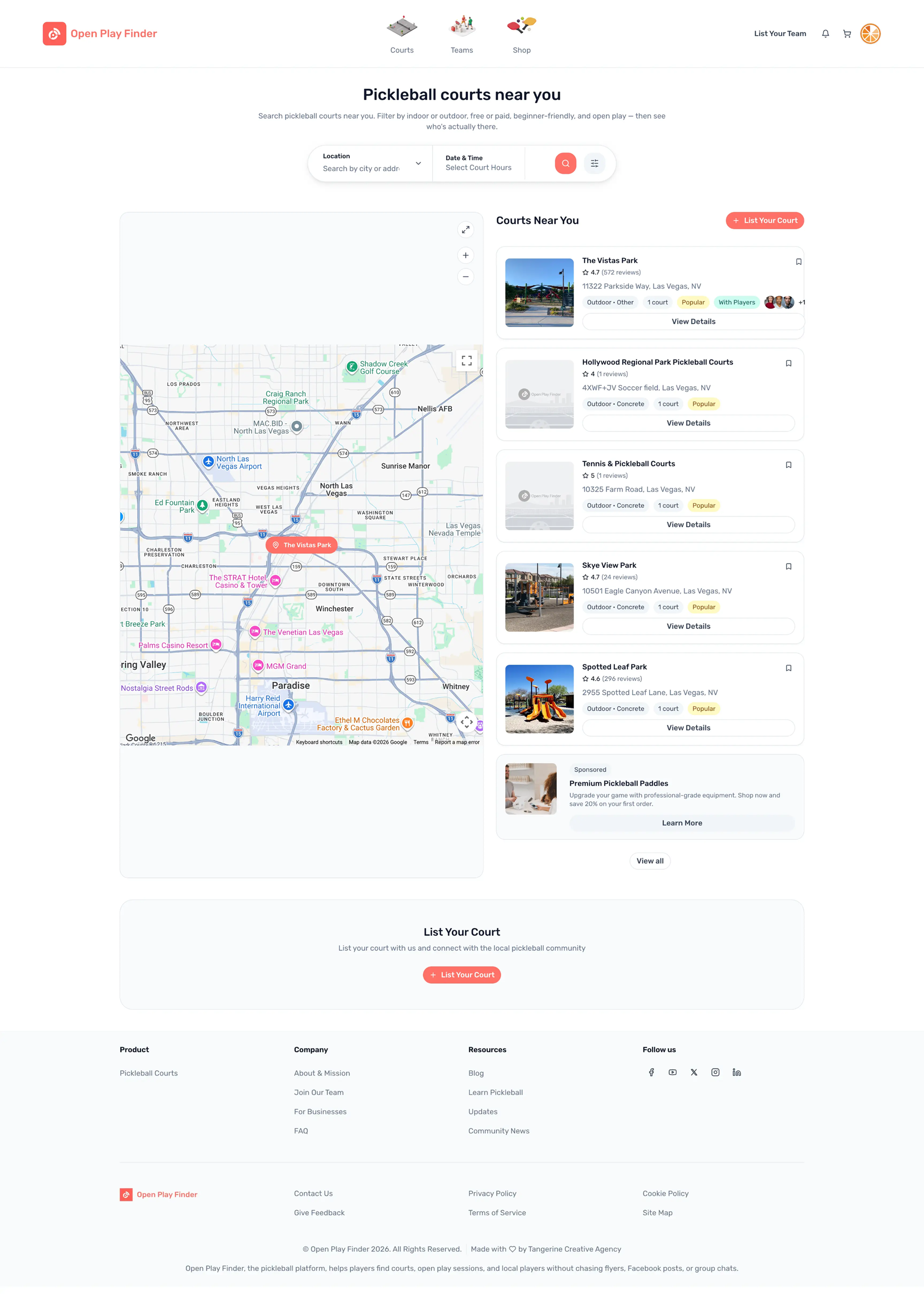
Task: Click View Details for Hollywood Regional Park
Action: tap(688, 423)
